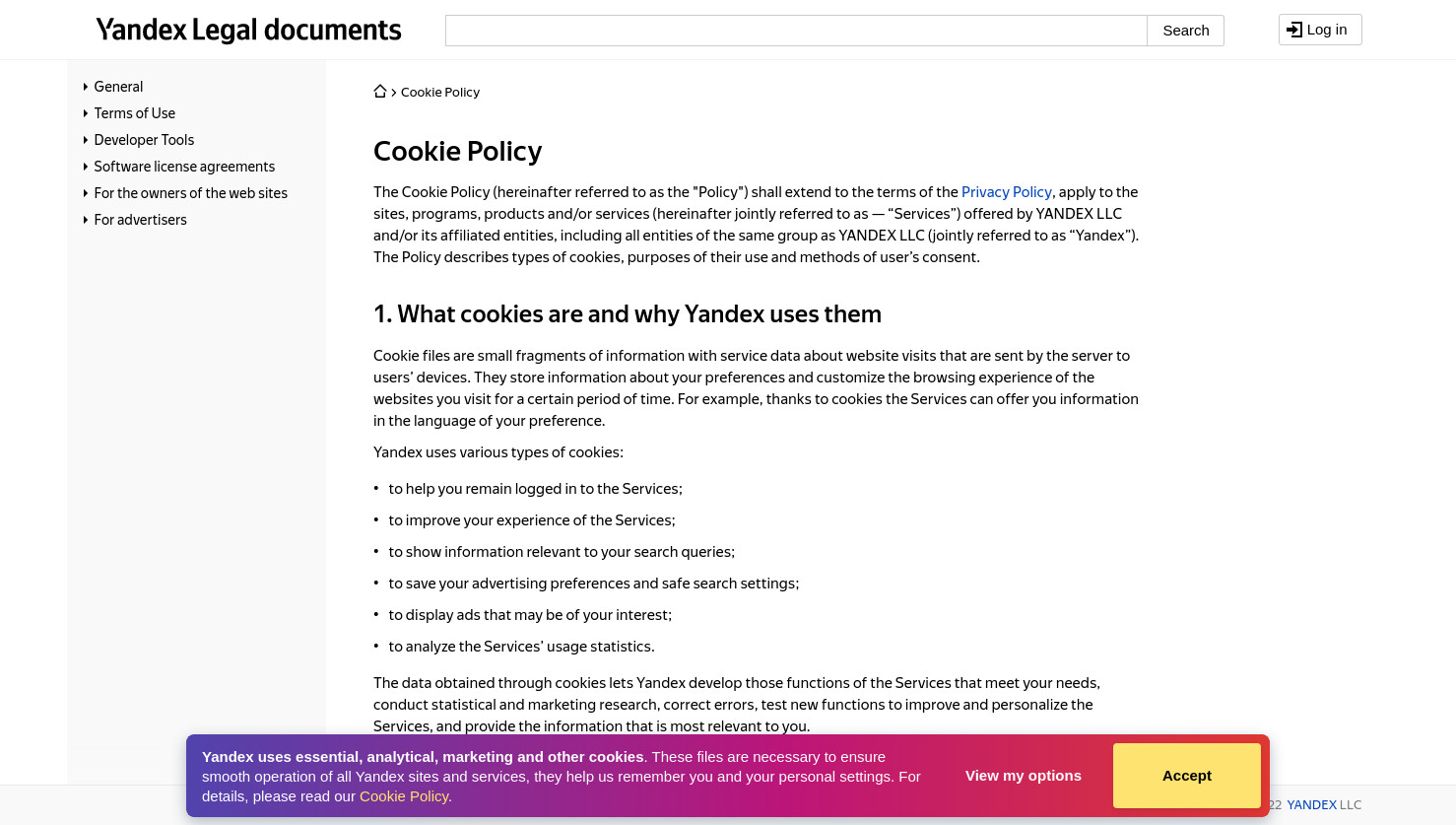Accept cookies in the banner
This screenshot has height=825, width=1456.
coord(1187,776)
